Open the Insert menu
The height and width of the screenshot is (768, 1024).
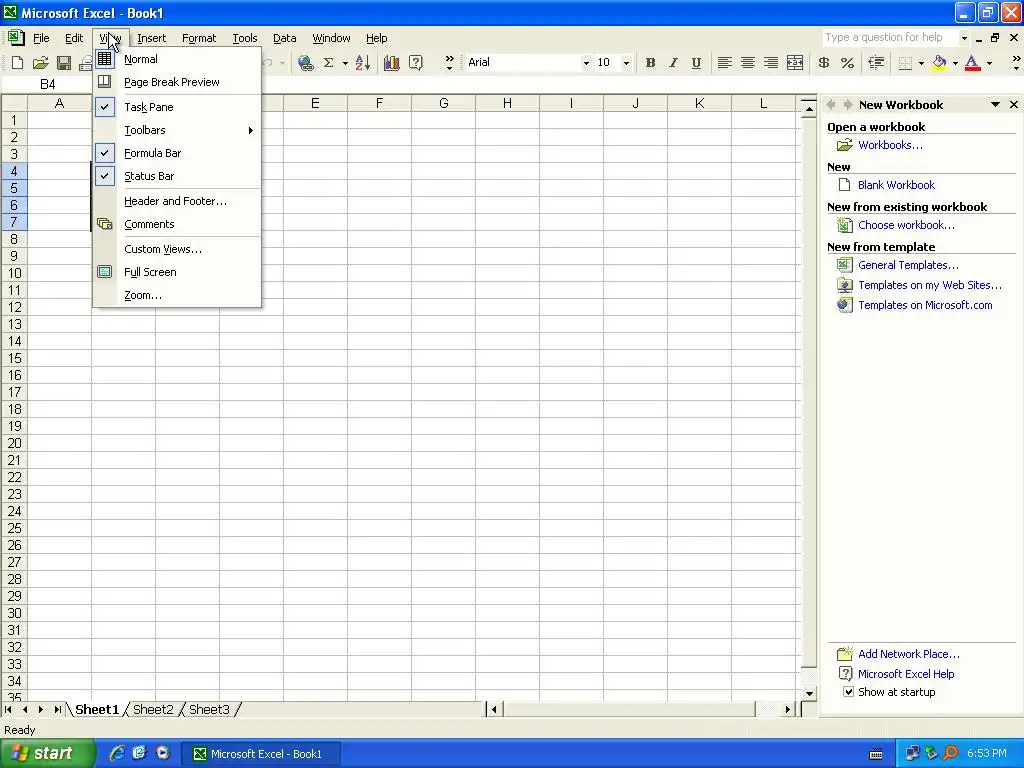152,38
